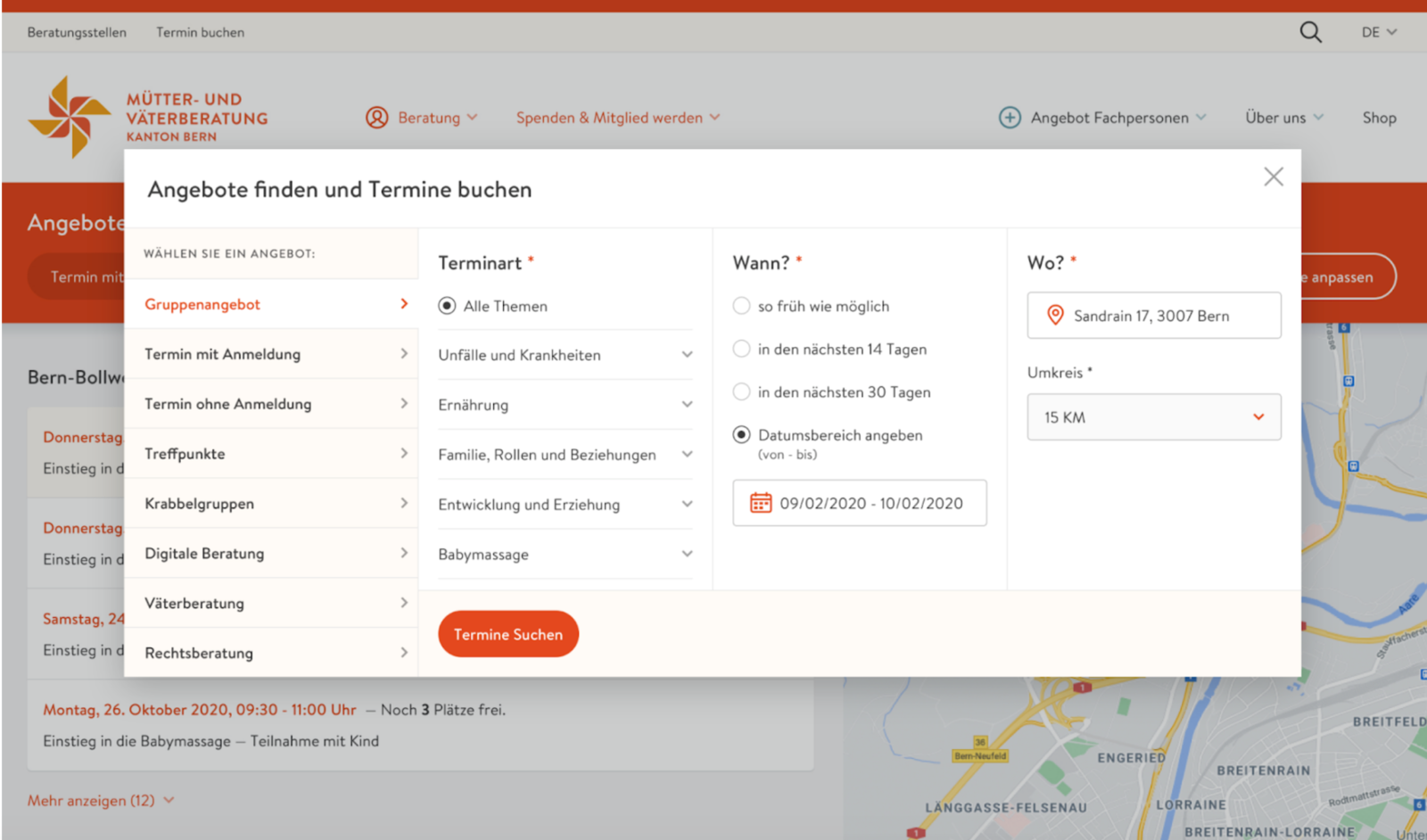
Task: Click the pinwheel logo of Mütter- und Väterberatung
Action: click(69, 118)
